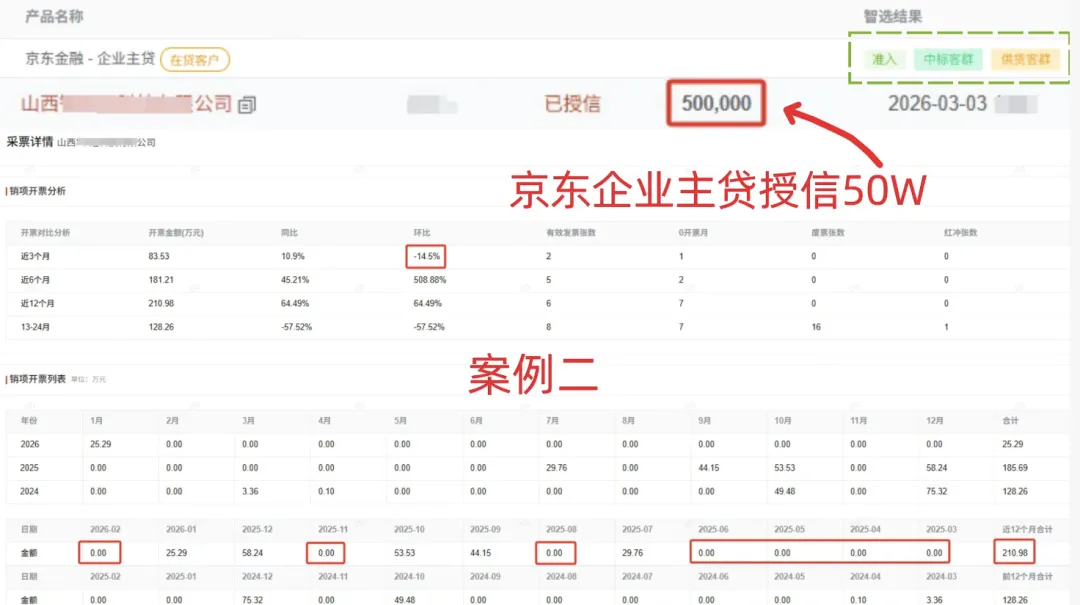The image size is (1080, 605).
Task: Click the 京东金融 - 企业主贷 product name
Action: coord(90,59)
